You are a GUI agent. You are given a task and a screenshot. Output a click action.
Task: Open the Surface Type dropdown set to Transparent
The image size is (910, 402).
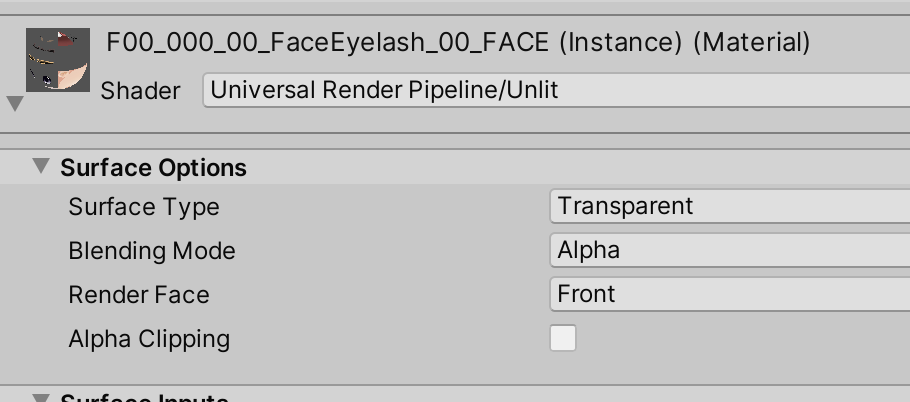click(x=729, y=207)
